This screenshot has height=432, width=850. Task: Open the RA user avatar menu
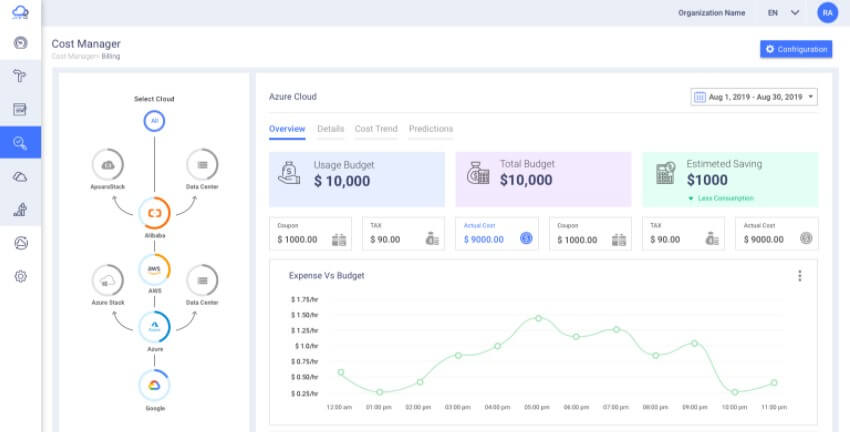(827, 12)
